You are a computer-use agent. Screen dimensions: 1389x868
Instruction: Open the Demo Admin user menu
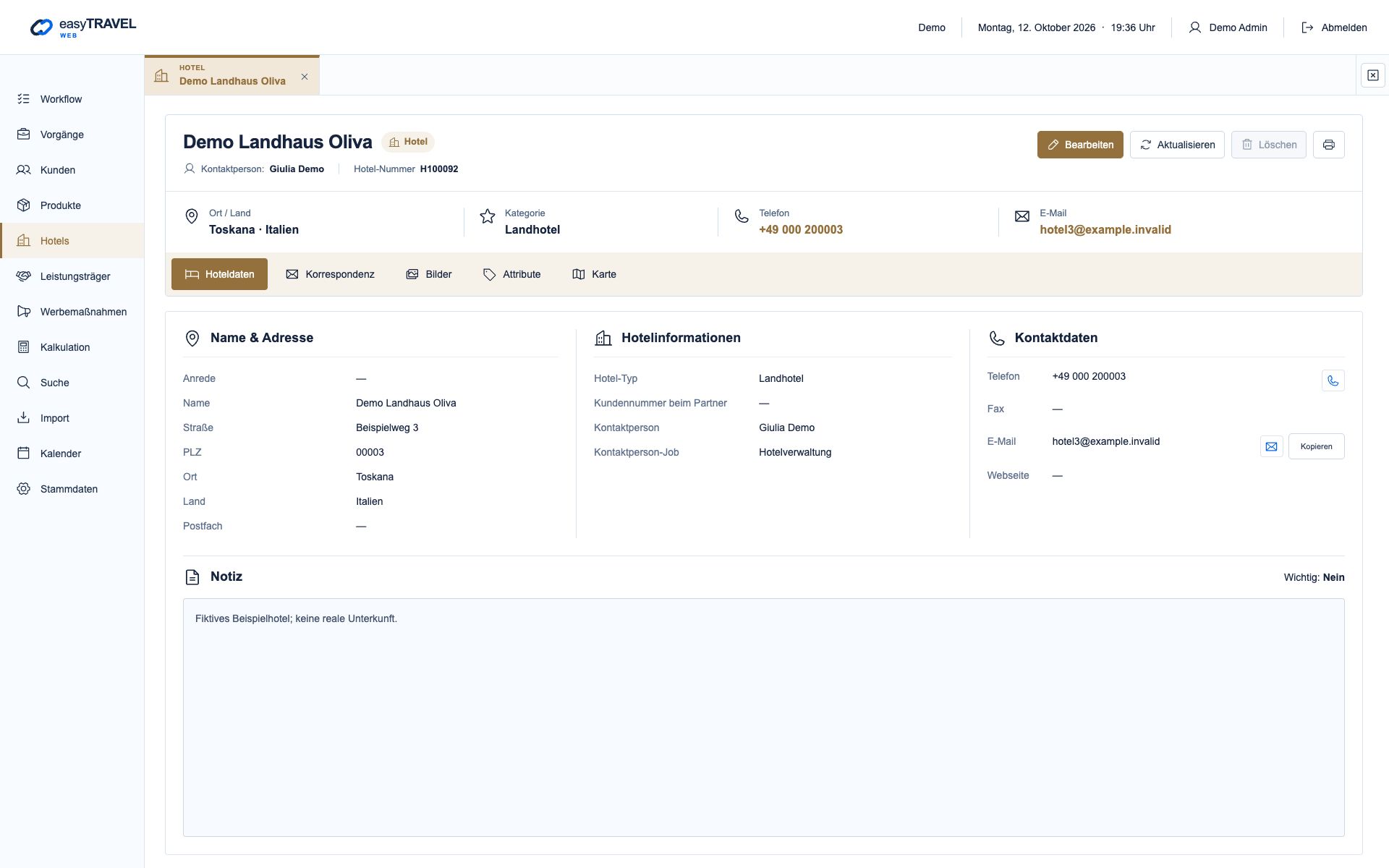[1228, 27]
